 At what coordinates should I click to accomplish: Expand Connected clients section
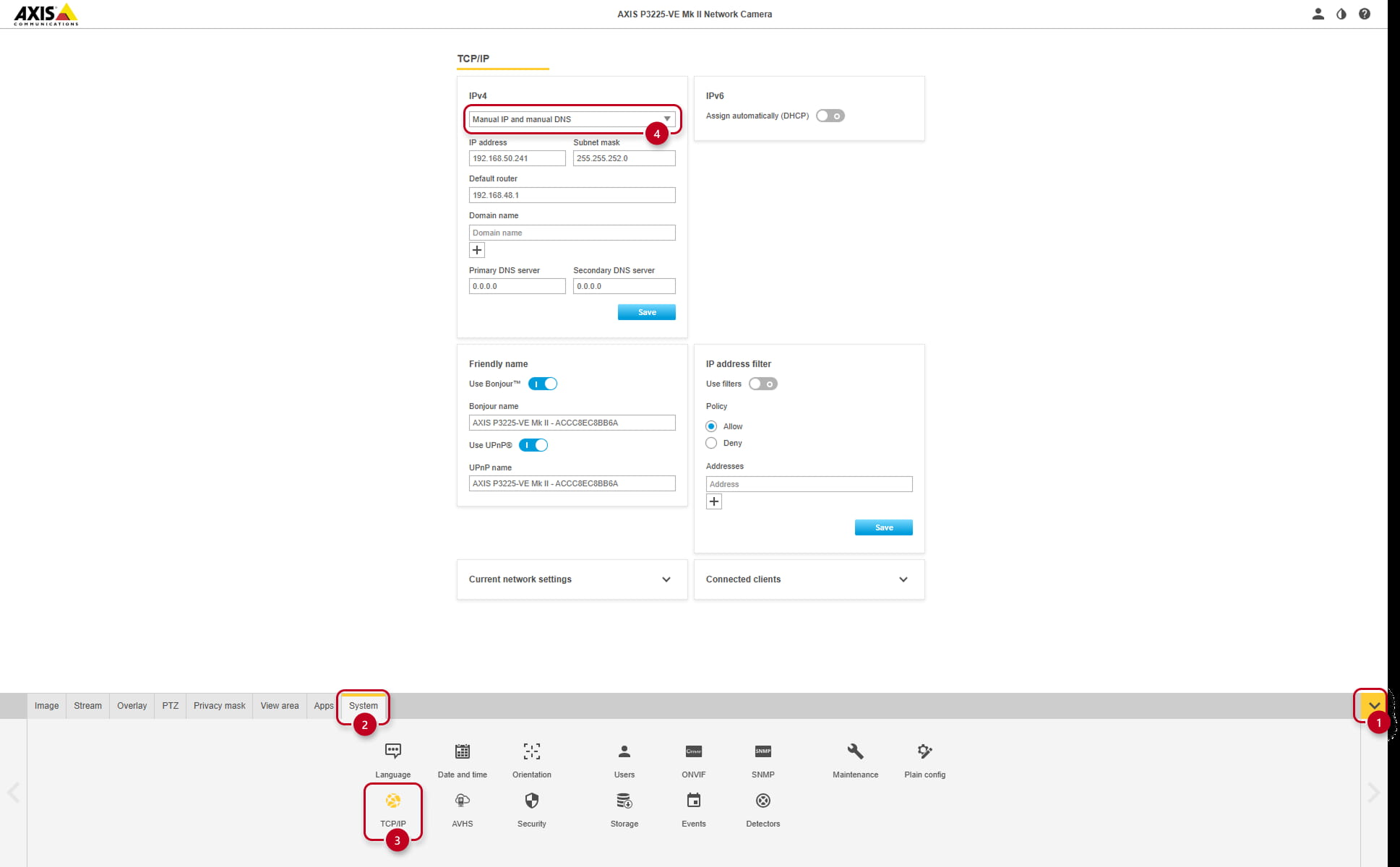click(809, 579)
